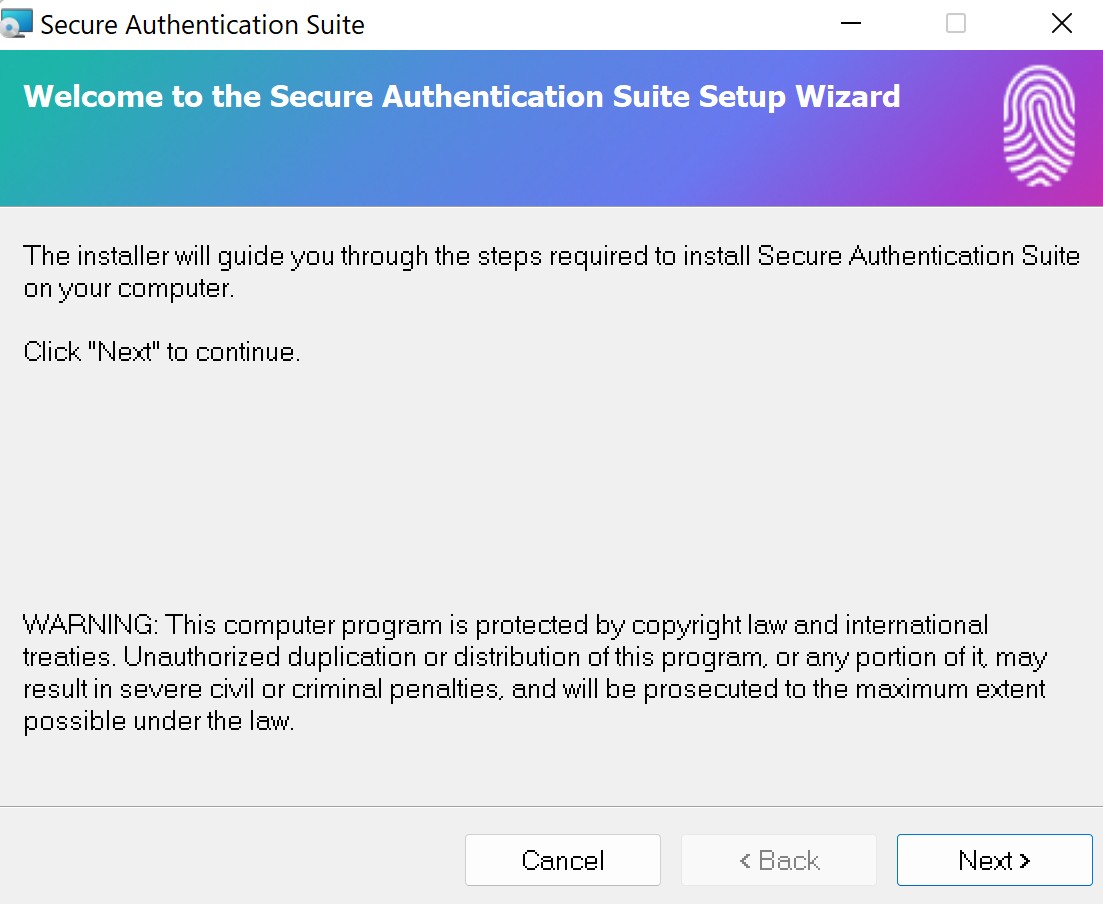Click the greyed-out maximize square icon
The height and width of the screenshot is (904, 1103).
click(x=955, y=23)
